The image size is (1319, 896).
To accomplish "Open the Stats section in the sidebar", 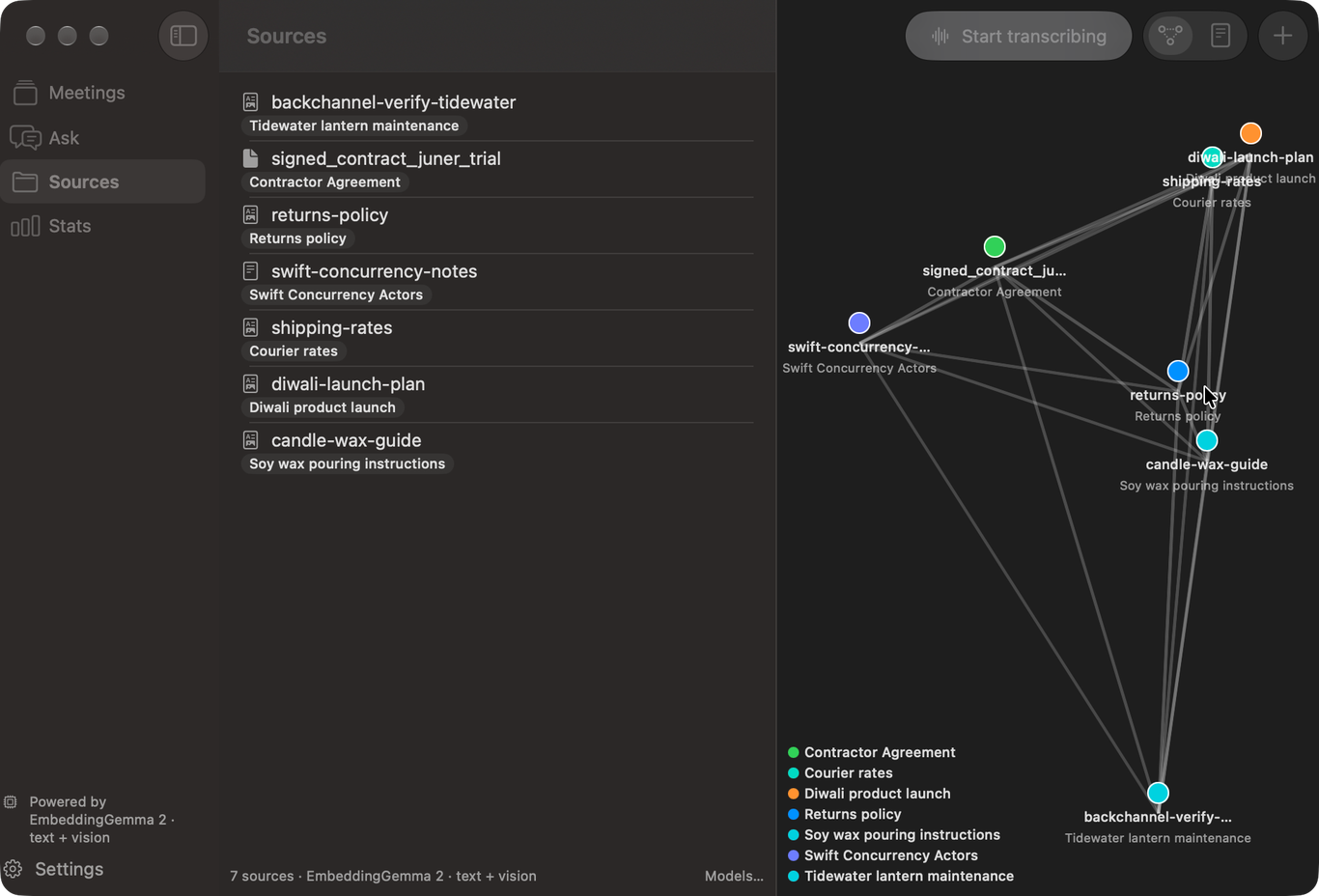I will tap(103, 226).
